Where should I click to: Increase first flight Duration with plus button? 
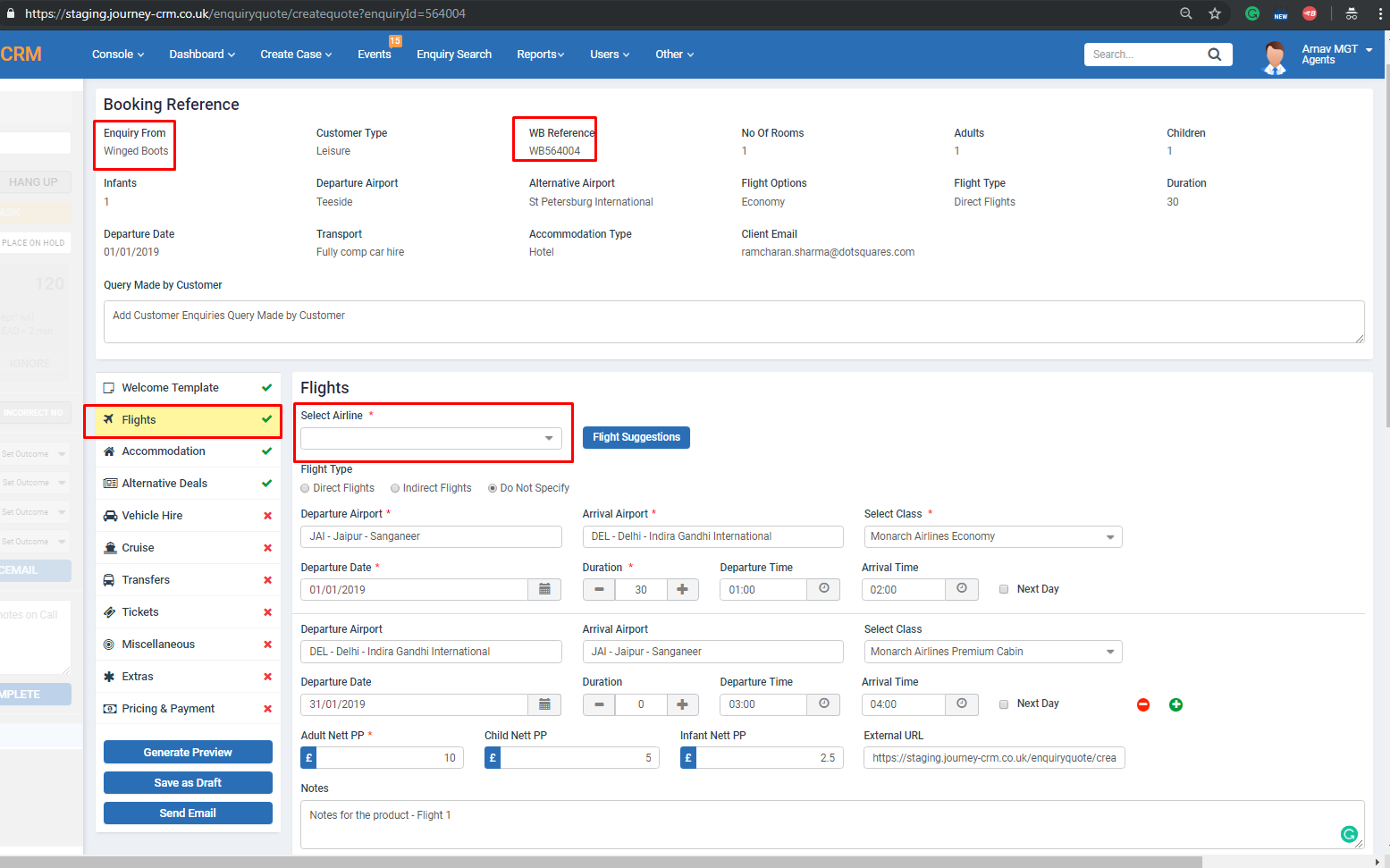point(682,589)
